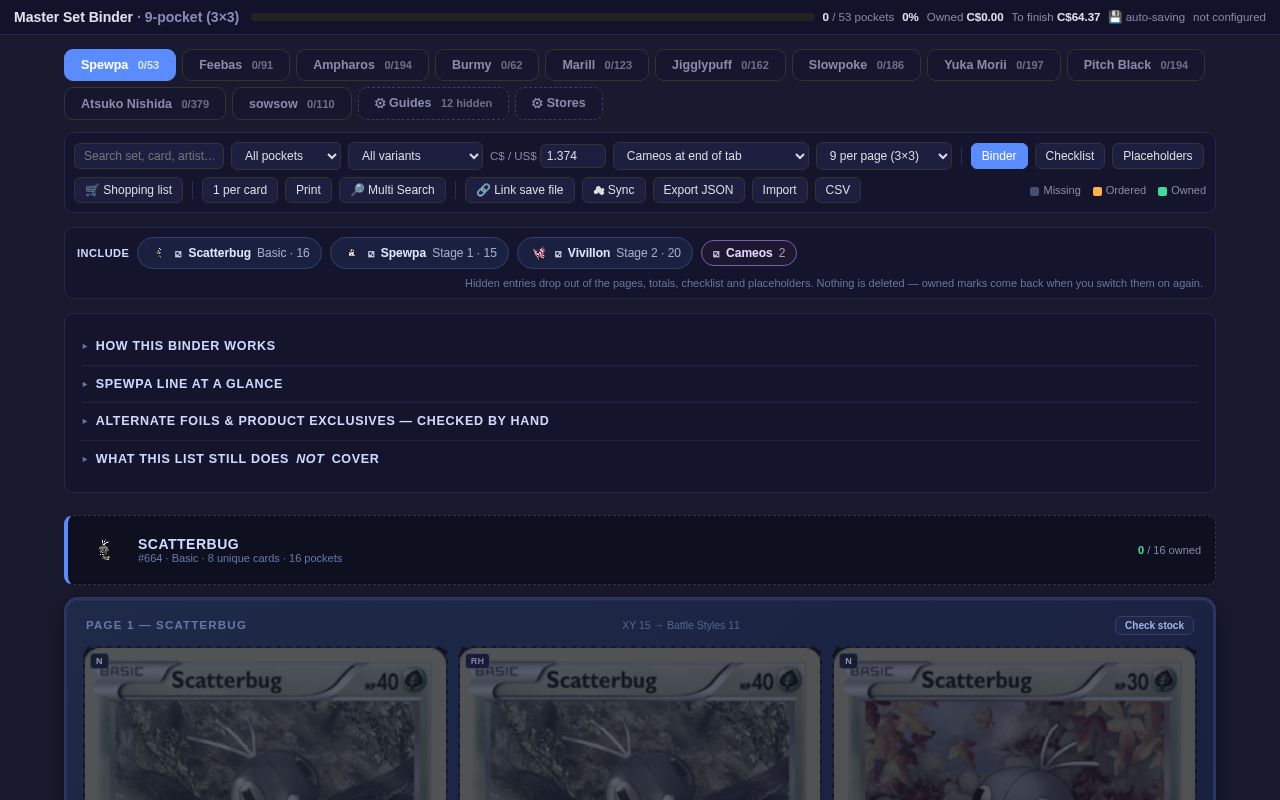Click the floppy-disk auto-saving icon
The width and height of the screenshot is (1280, 800).
click(x=1115, y=17)
